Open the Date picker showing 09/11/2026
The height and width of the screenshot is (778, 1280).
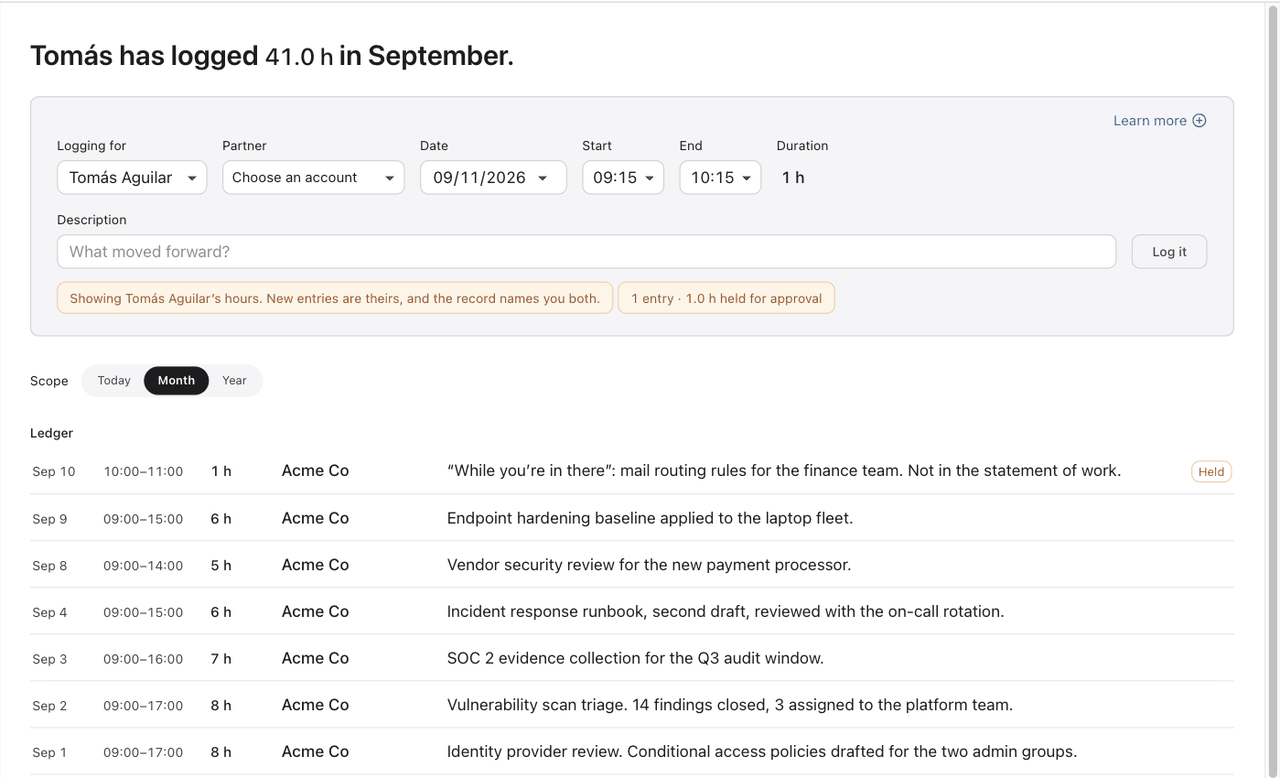(x=493, y=177)
